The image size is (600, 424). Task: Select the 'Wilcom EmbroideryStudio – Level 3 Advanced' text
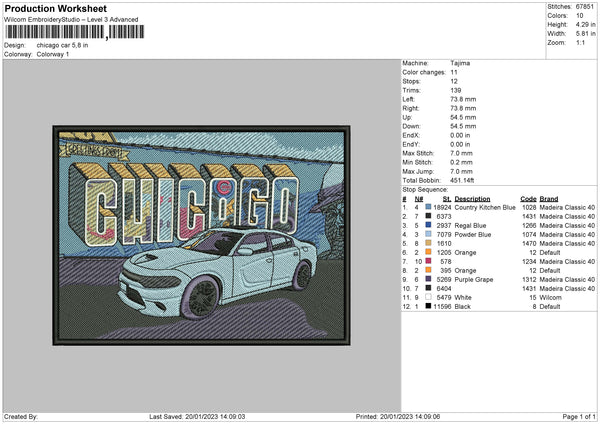click(71, 20)
